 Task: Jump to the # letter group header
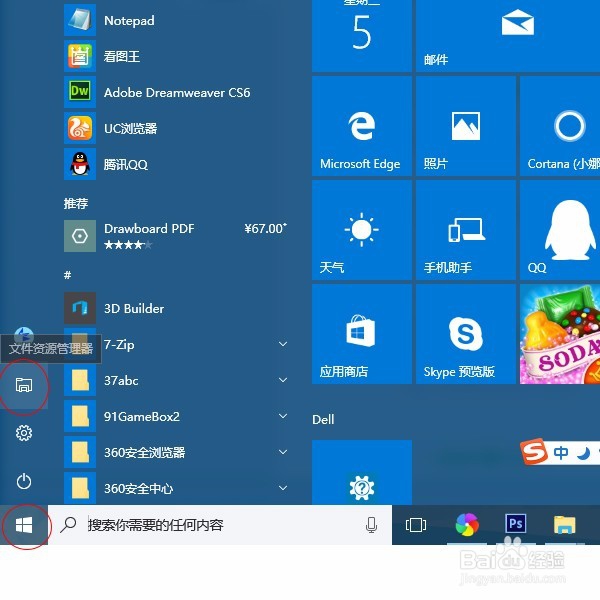point(67,275)
